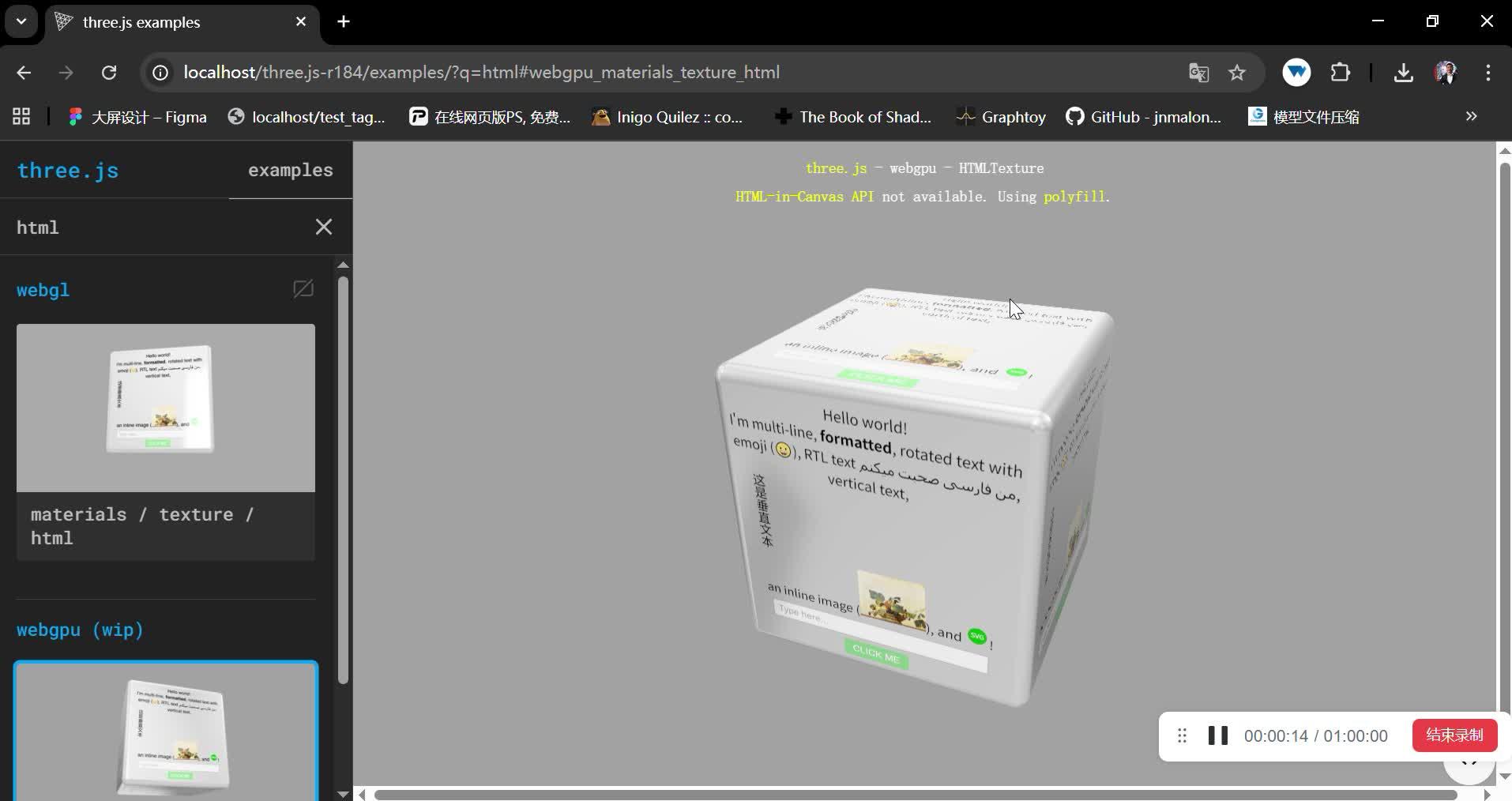The width and height of the screenshot is (1512, 801).
Task: Select the materials / texture / html title
Action: 142,526
